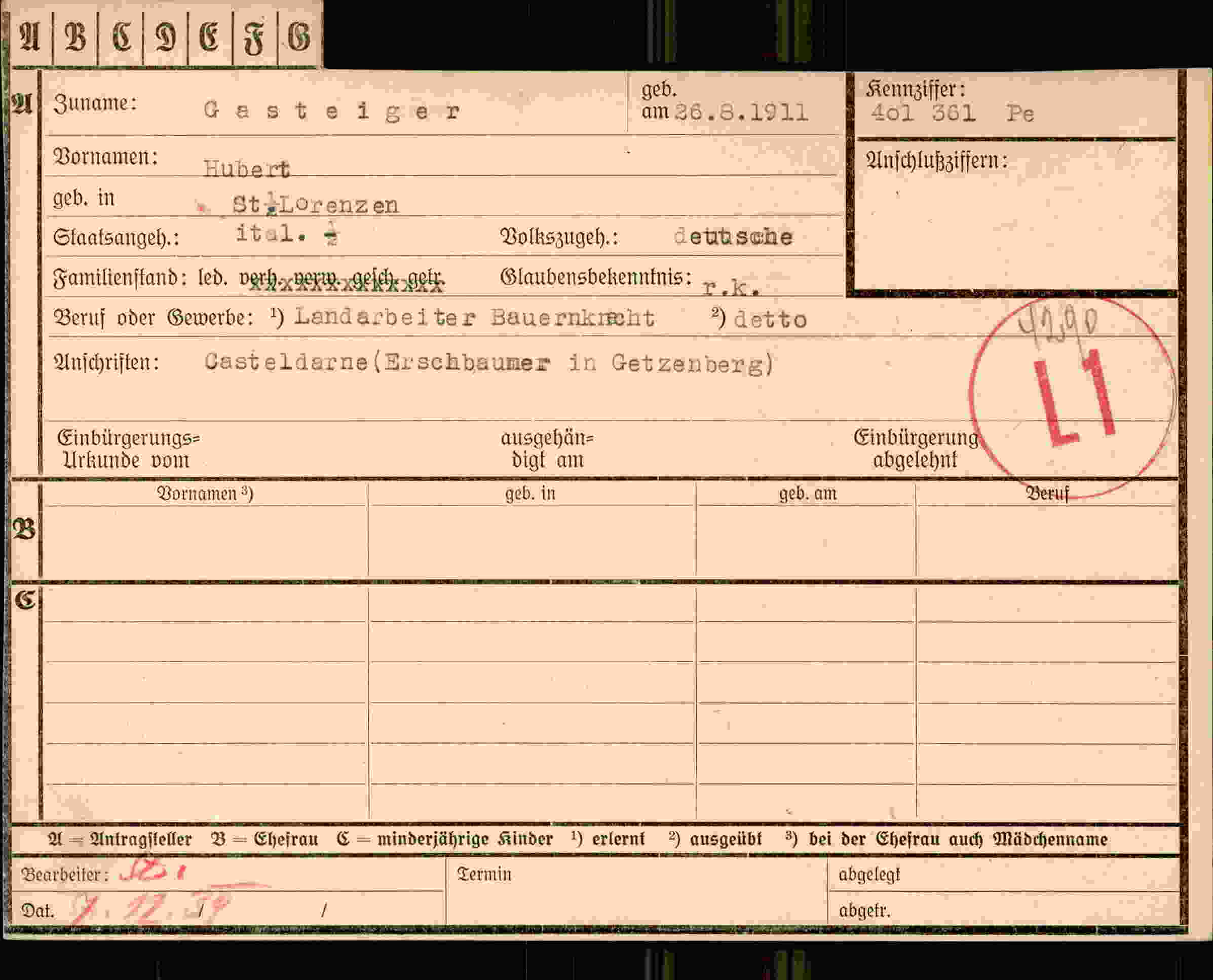Click the typed first name "Hubert"
Image resolution: width=1213 pixels, height=980 pixels.
(247, 168)
